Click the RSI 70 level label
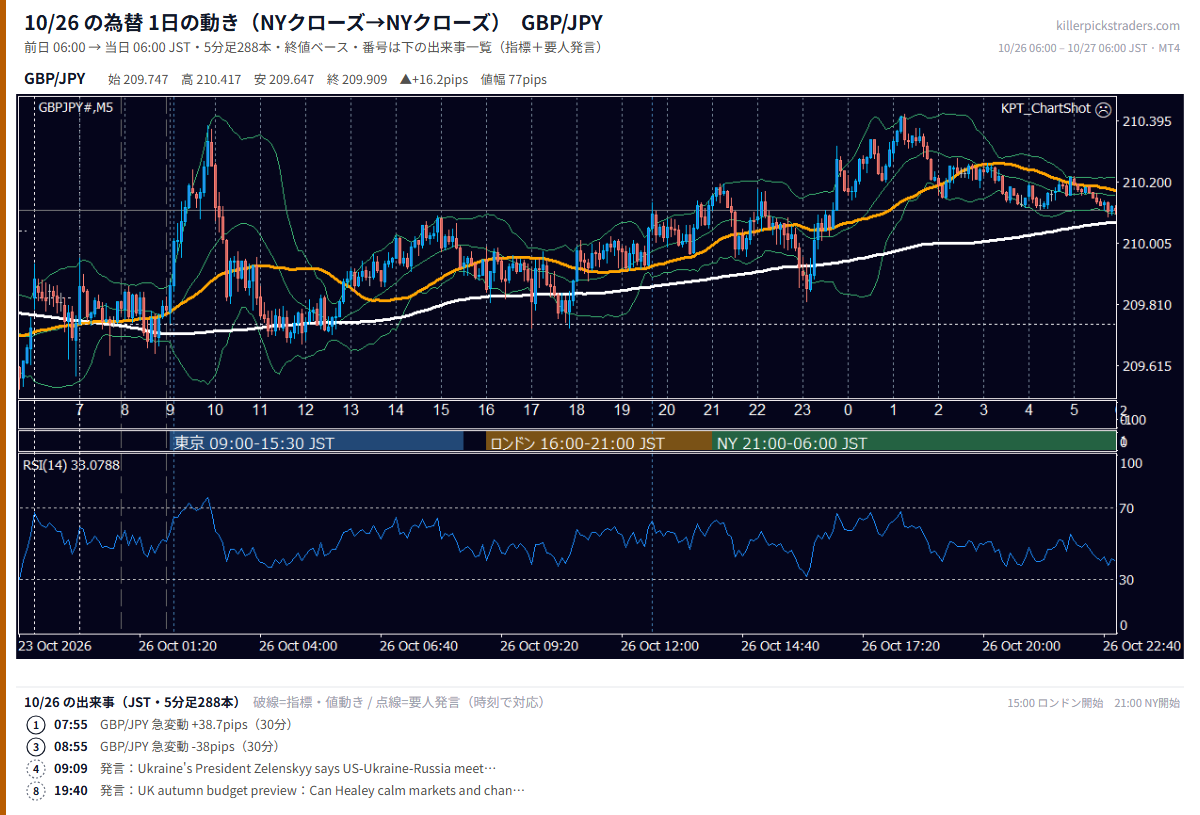The height and width of the screenshot is (815, 1200). (x=1127, y=508)
